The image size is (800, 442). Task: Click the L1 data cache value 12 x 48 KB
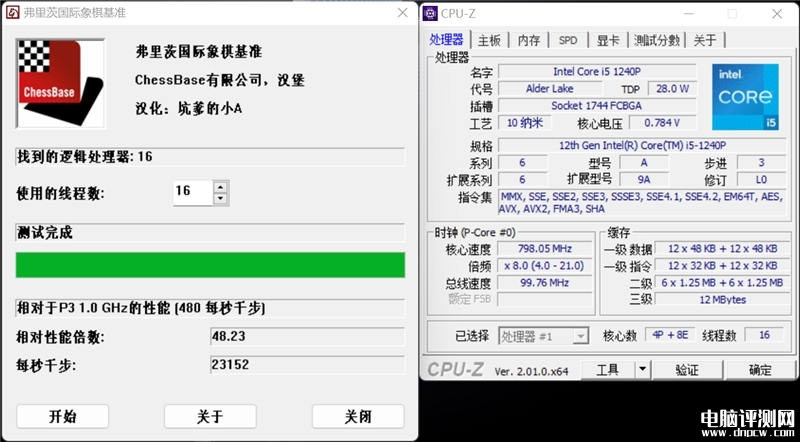pyautogui.click(x=722, y=249)
